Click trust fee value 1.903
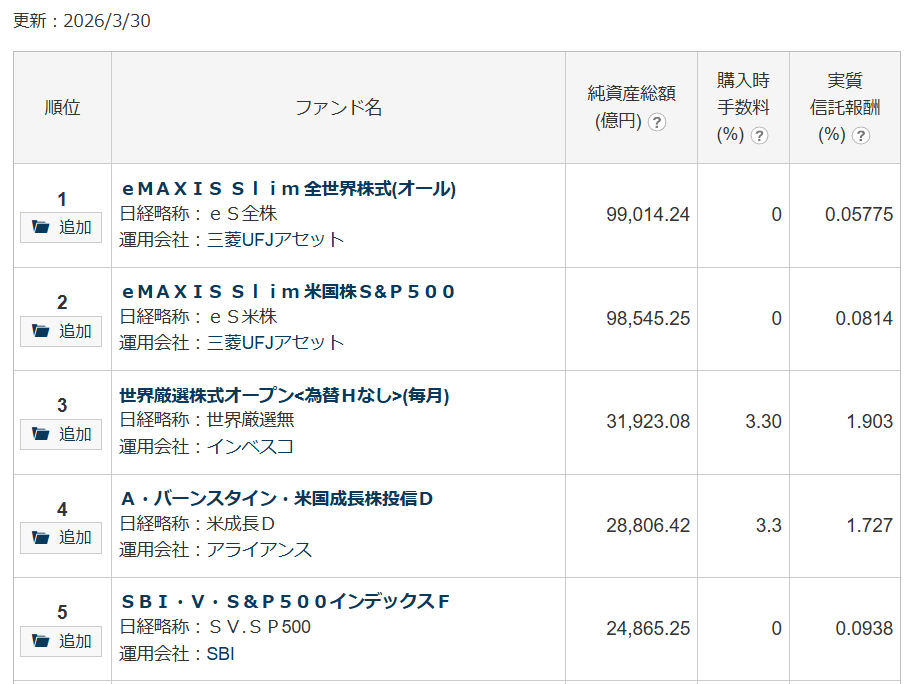Image resolution: width=908 pixels, height=684 pixels. click(x=869, y=421)
